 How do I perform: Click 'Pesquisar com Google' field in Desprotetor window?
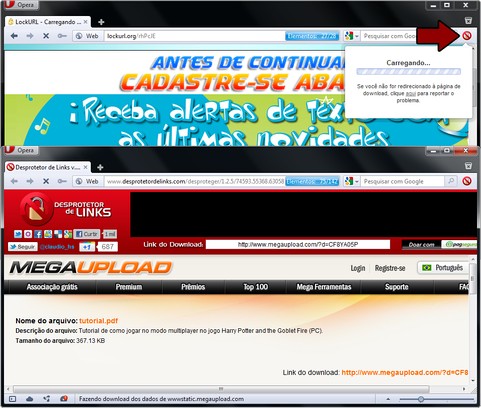coord(403,181)
